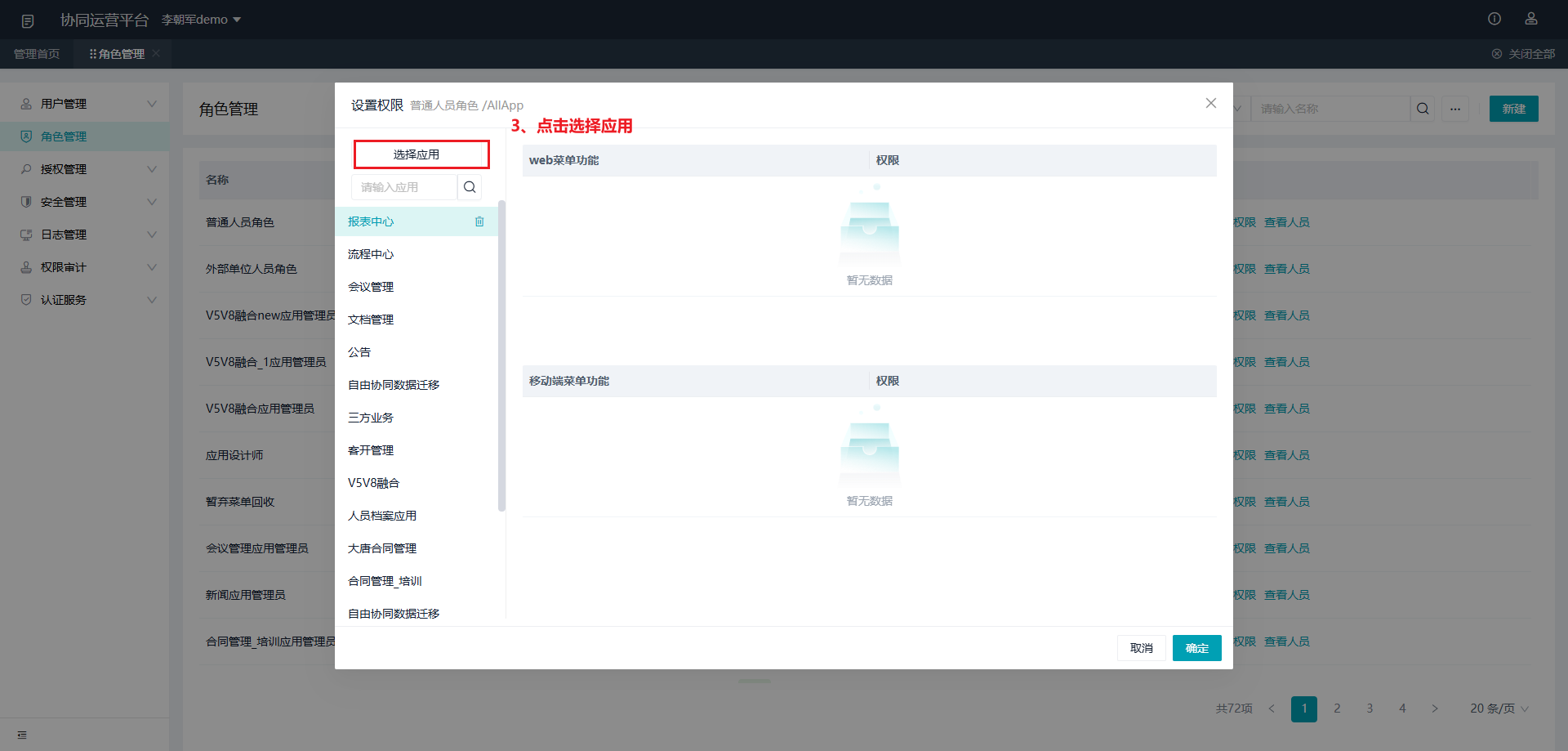The width and height of the screenshot is (1568, 751).
Task: Delete 报表中心 using its trash icon
Action: click(479, 221)
